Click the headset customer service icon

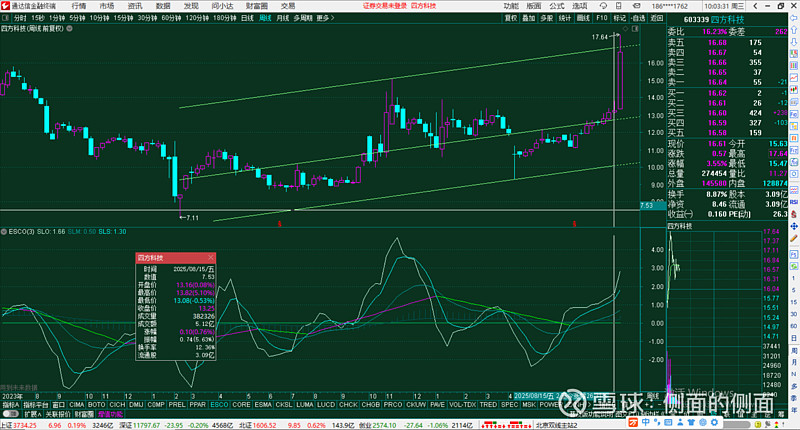point(603,6)
